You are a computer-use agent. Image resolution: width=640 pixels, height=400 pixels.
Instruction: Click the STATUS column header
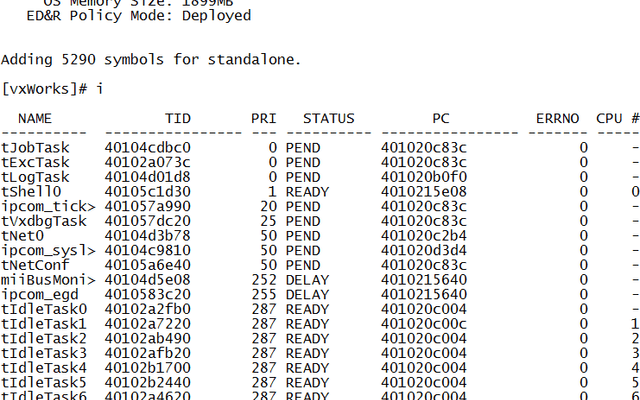(x=329, y=118)
